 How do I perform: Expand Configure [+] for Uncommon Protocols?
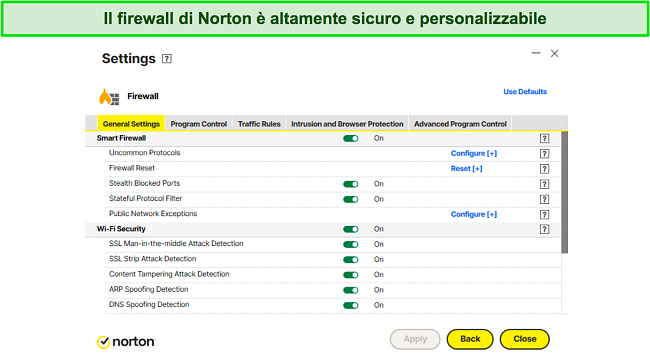click(x=474, y=153)
